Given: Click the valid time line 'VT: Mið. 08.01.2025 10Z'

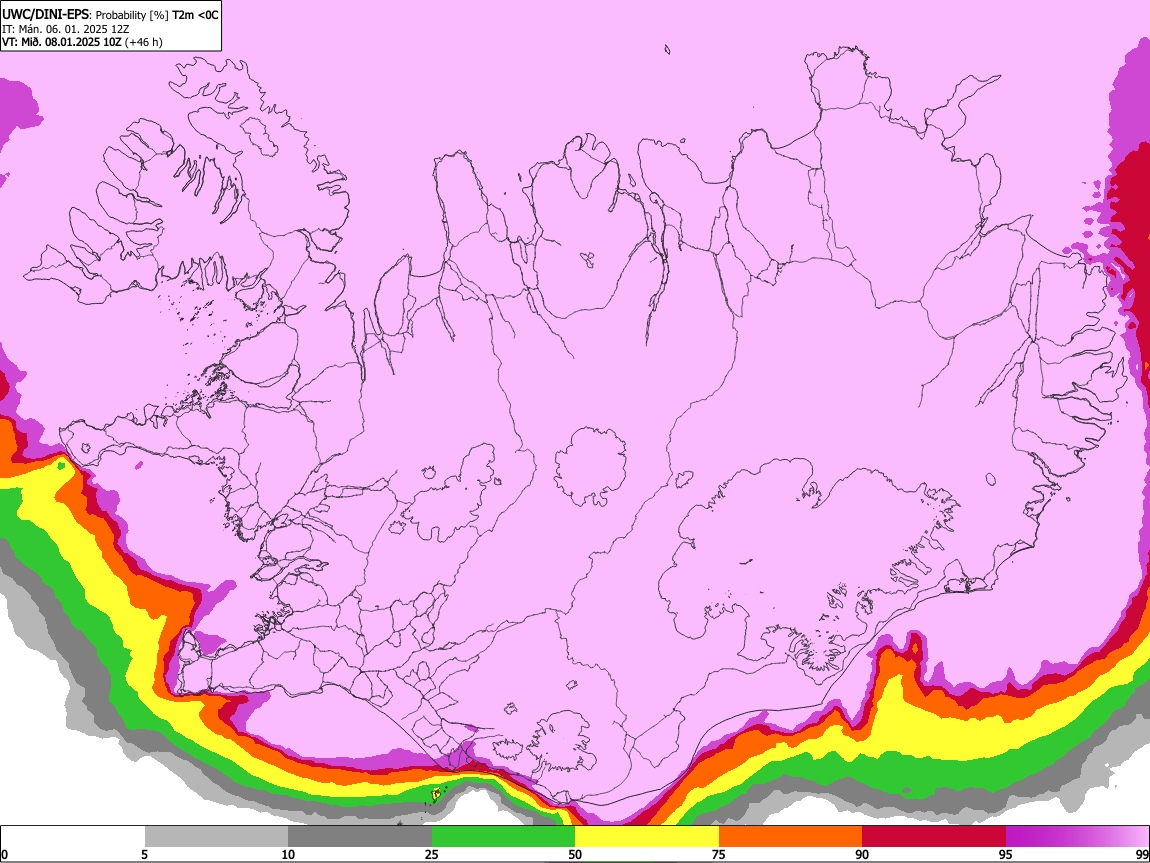Looking at the screenshot, I should click(x=62, y=42).
